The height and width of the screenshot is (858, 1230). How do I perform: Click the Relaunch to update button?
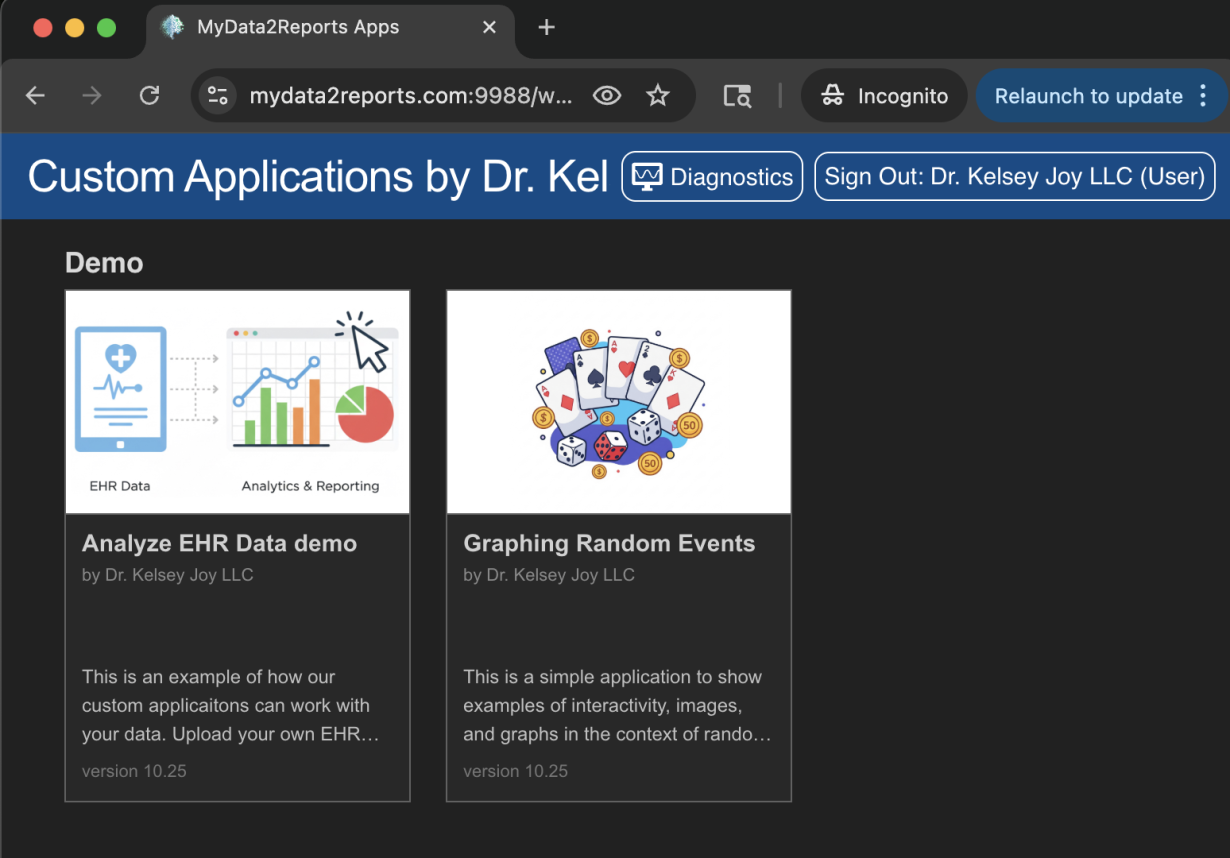pyautogui.click(x=1088, y=96)
